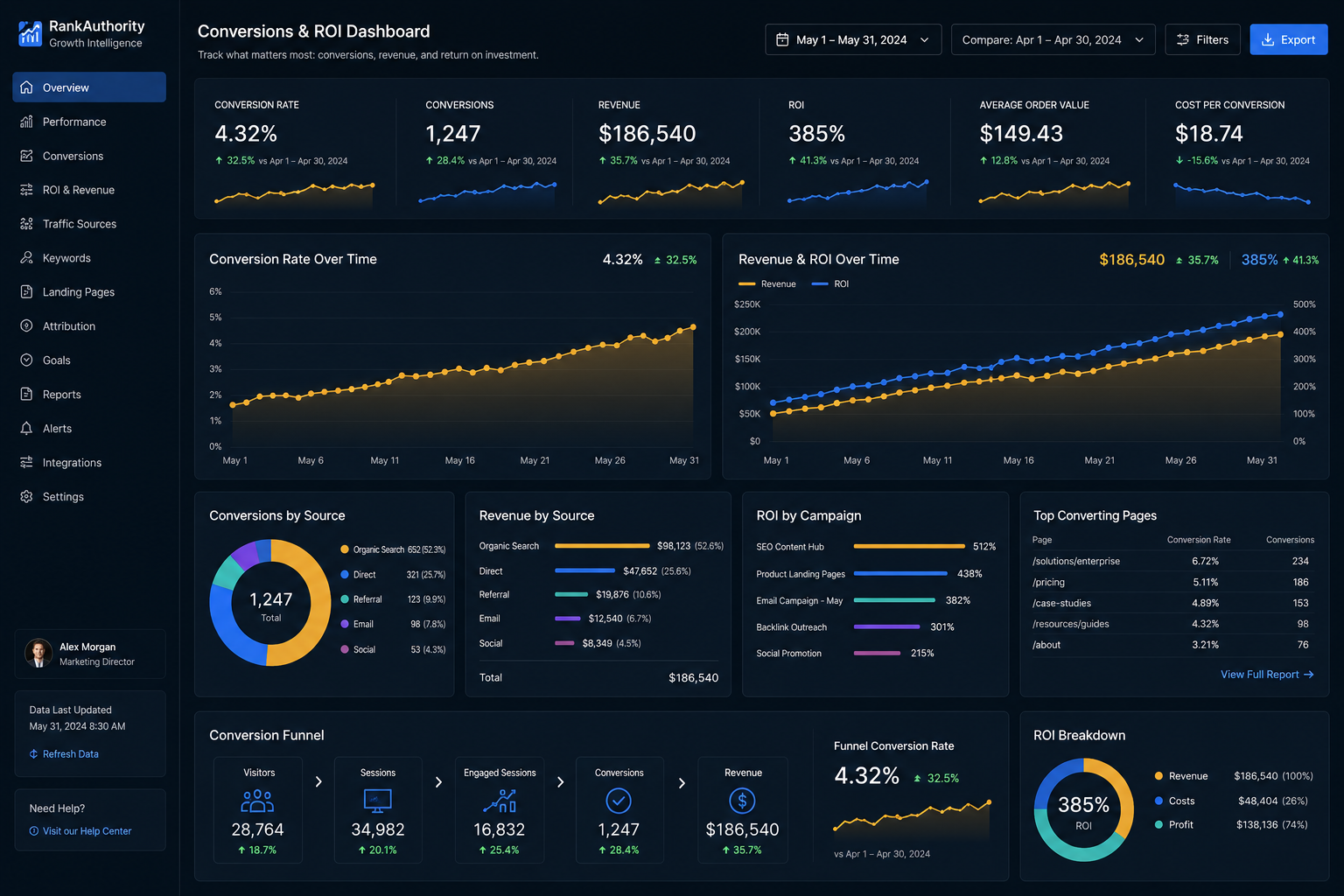The image size is (1344, 896).
Task: Click the Export button
Action: (x=1289, y=39)
